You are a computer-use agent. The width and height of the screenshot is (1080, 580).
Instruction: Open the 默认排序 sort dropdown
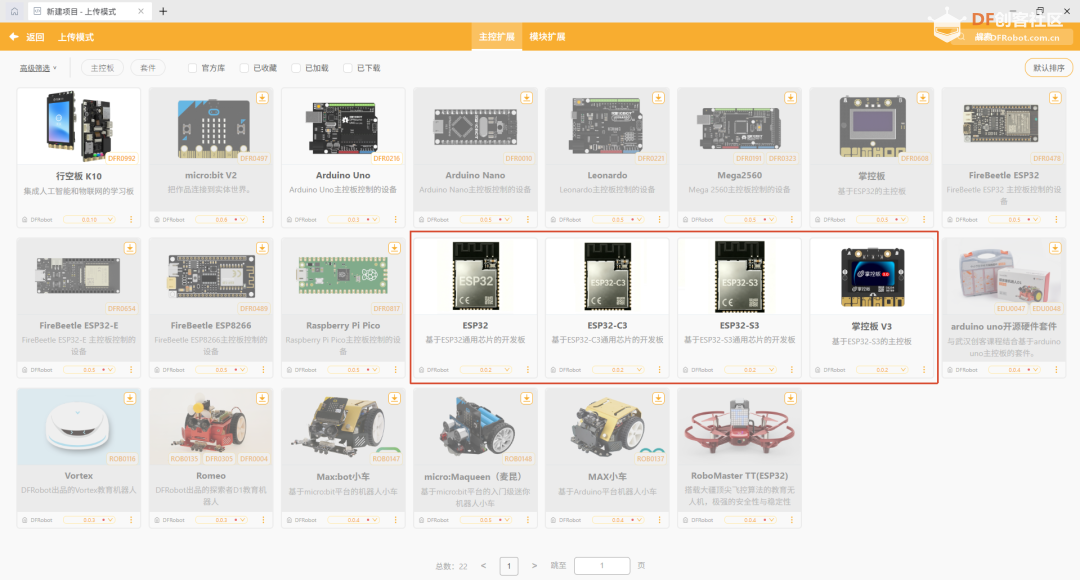tap(1048, 68)
